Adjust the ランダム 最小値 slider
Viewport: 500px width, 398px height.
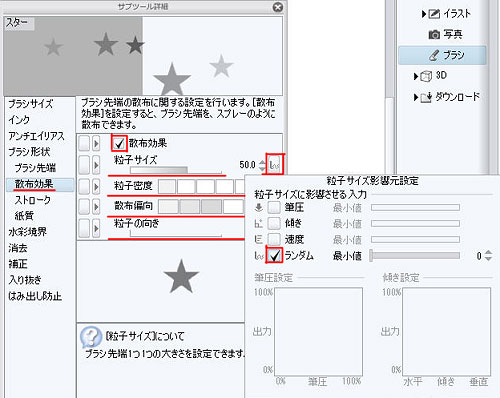pos(415,256)
